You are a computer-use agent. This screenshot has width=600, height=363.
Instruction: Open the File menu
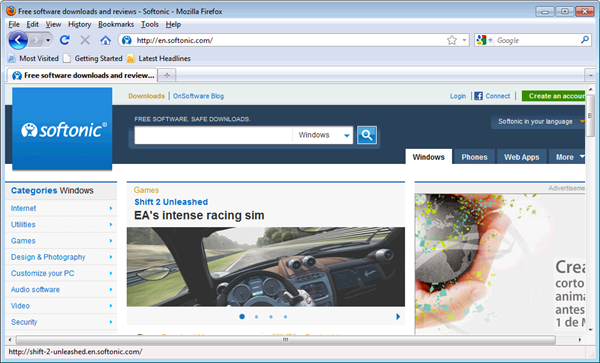14,24
